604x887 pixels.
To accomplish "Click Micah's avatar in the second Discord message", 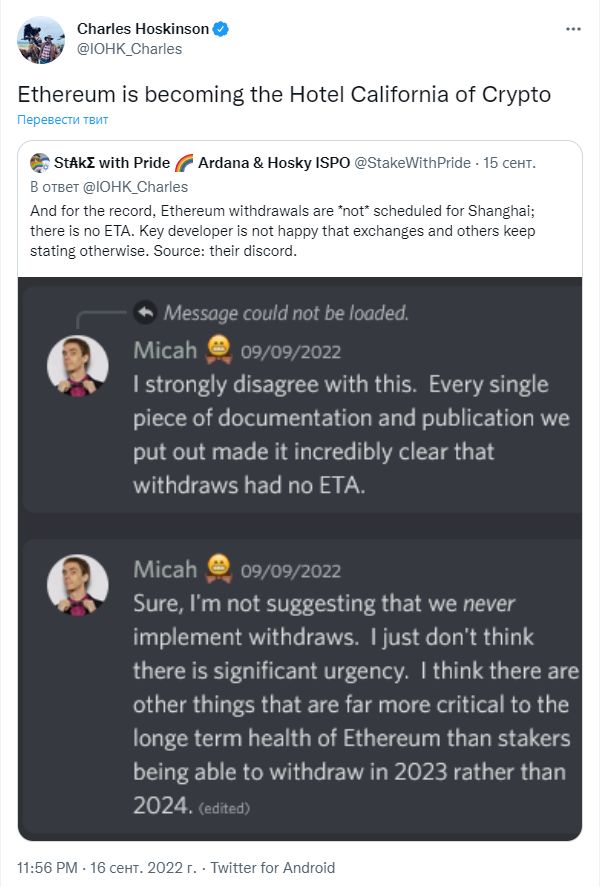I will [78, 584].
